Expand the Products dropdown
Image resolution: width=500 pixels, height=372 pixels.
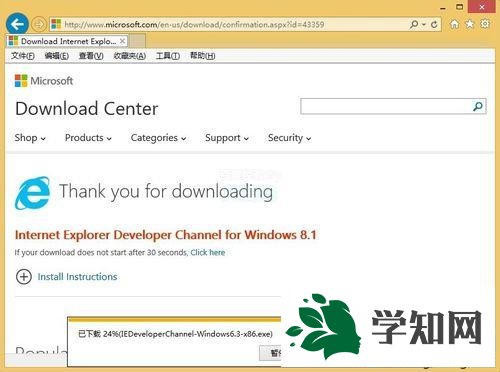coord(88,138)
